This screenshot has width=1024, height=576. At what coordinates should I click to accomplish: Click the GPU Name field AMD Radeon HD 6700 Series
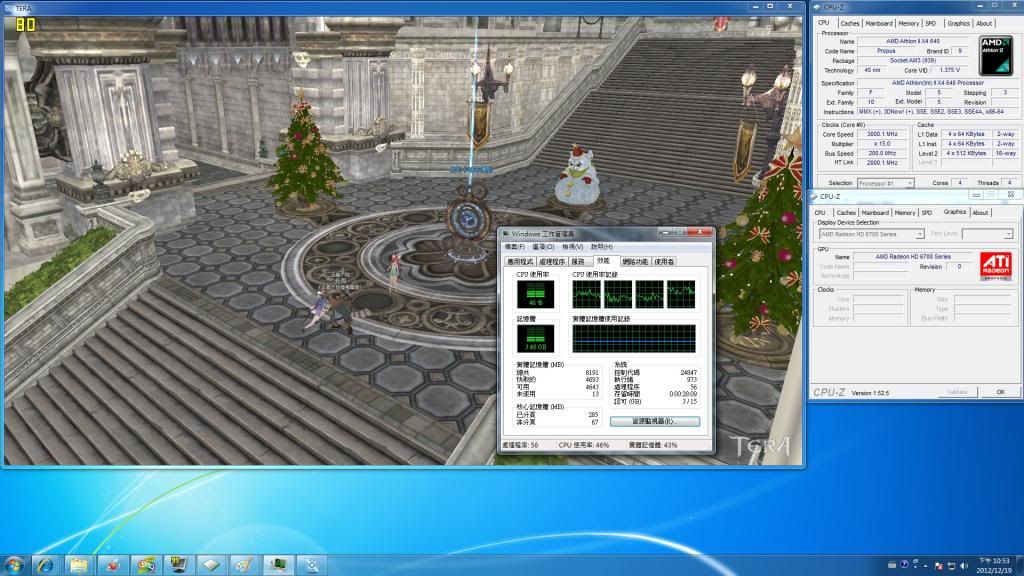[x=913, y=257]
